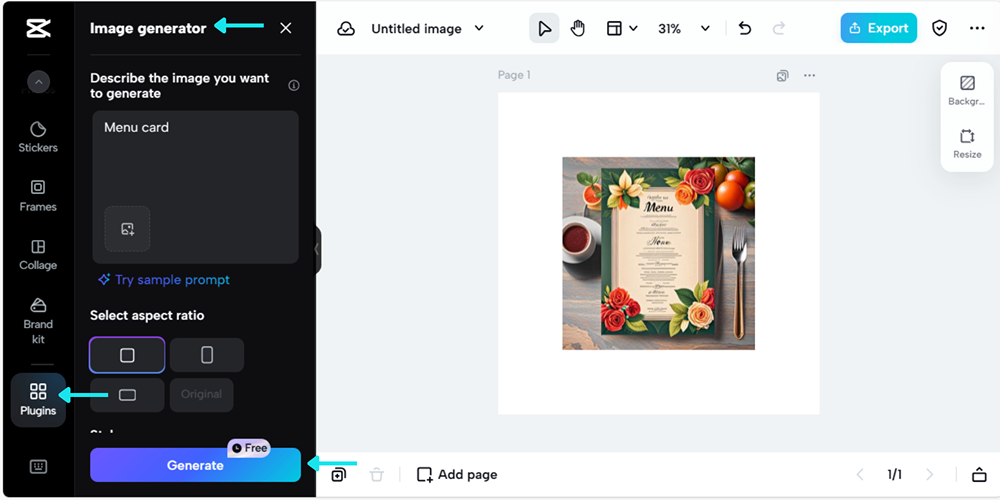Screen dimensions: 1000x500
Task: Select the landscape aspect ratio
Action: click(128, 395)
